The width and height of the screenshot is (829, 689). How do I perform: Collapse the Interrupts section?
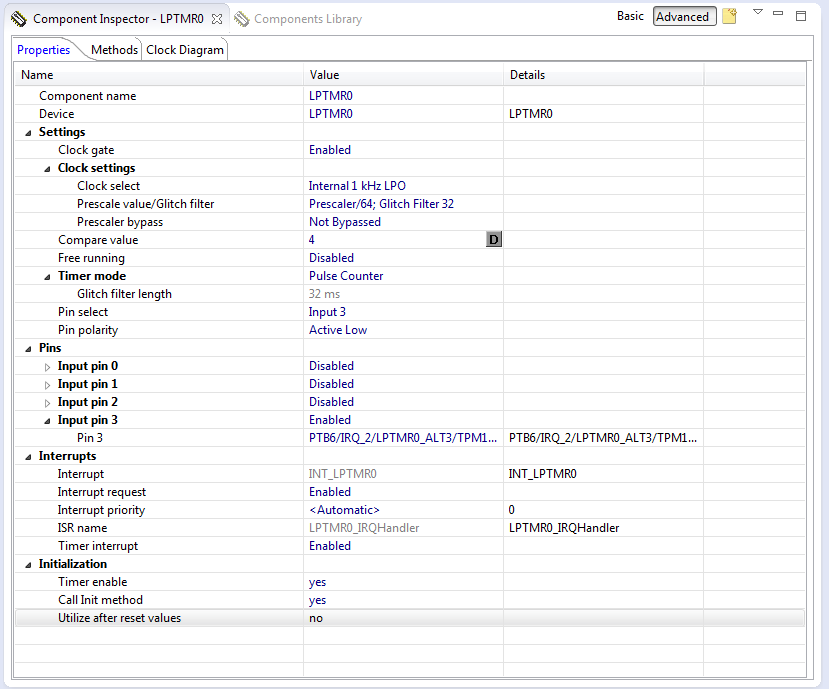(x=28, y=456)
